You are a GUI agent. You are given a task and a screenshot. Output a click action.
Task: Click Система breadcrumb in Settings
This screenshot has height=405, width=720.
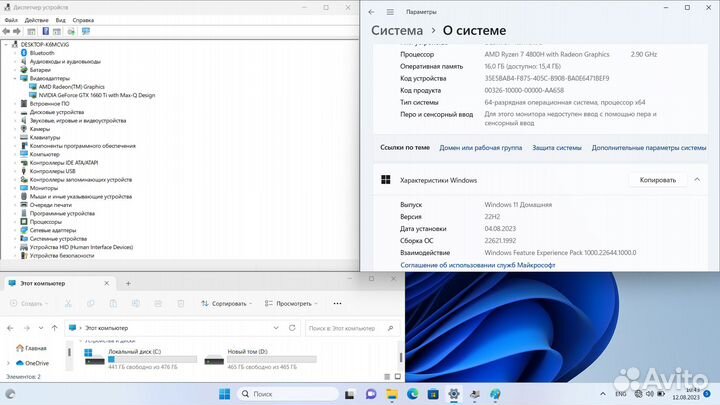(x=397, y=30)
